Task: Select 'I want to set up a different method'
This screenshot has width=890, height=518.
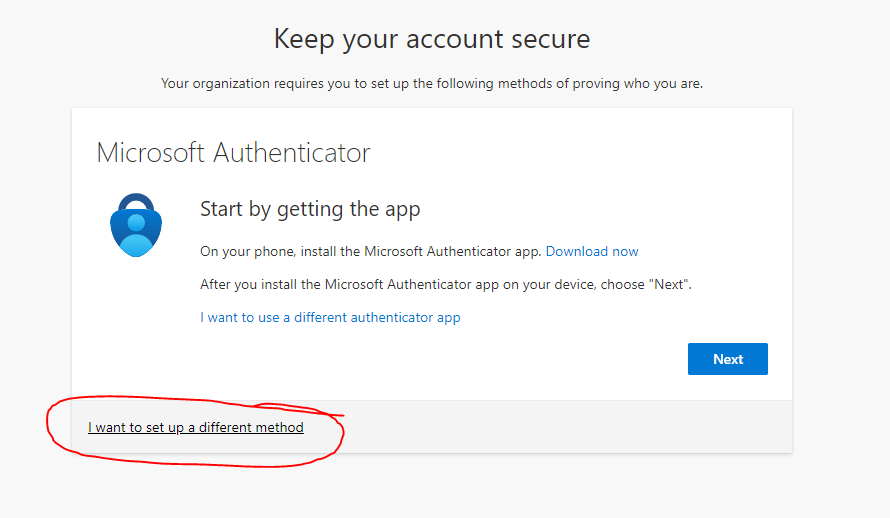Action: tap(196, 427)
